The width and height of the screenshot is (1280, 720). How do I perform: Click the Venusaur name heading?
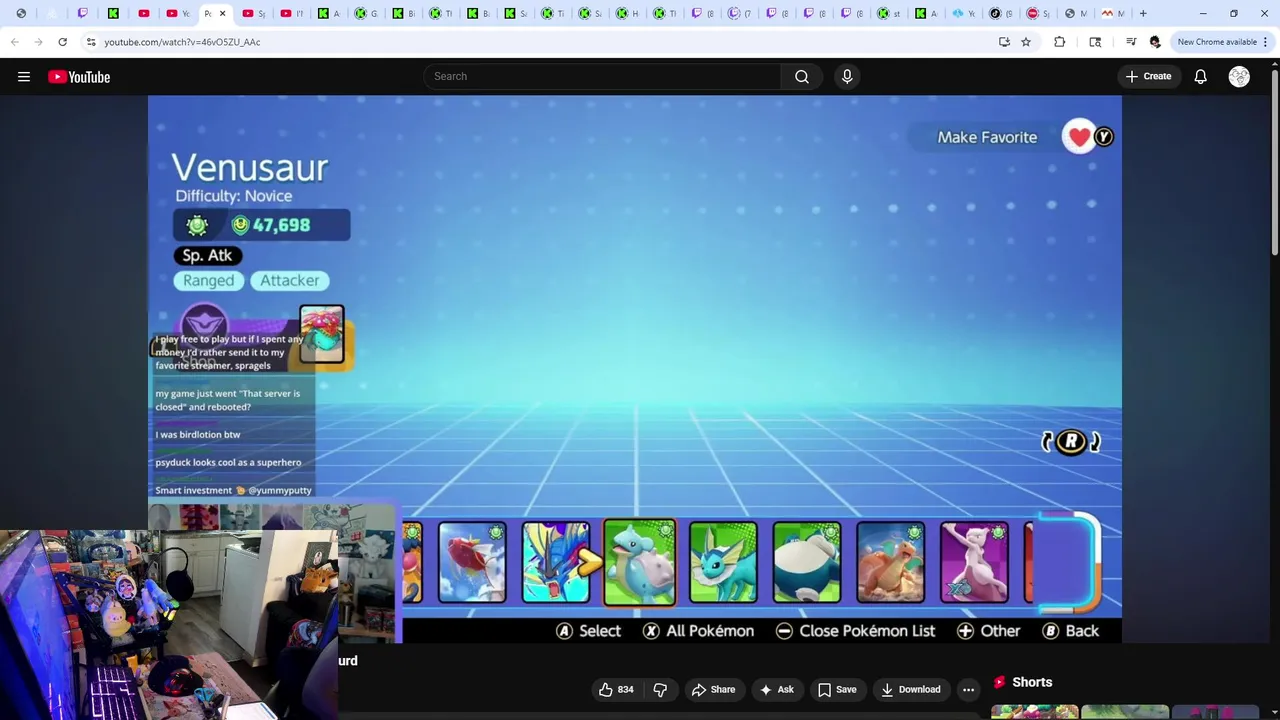coord(250,168)
